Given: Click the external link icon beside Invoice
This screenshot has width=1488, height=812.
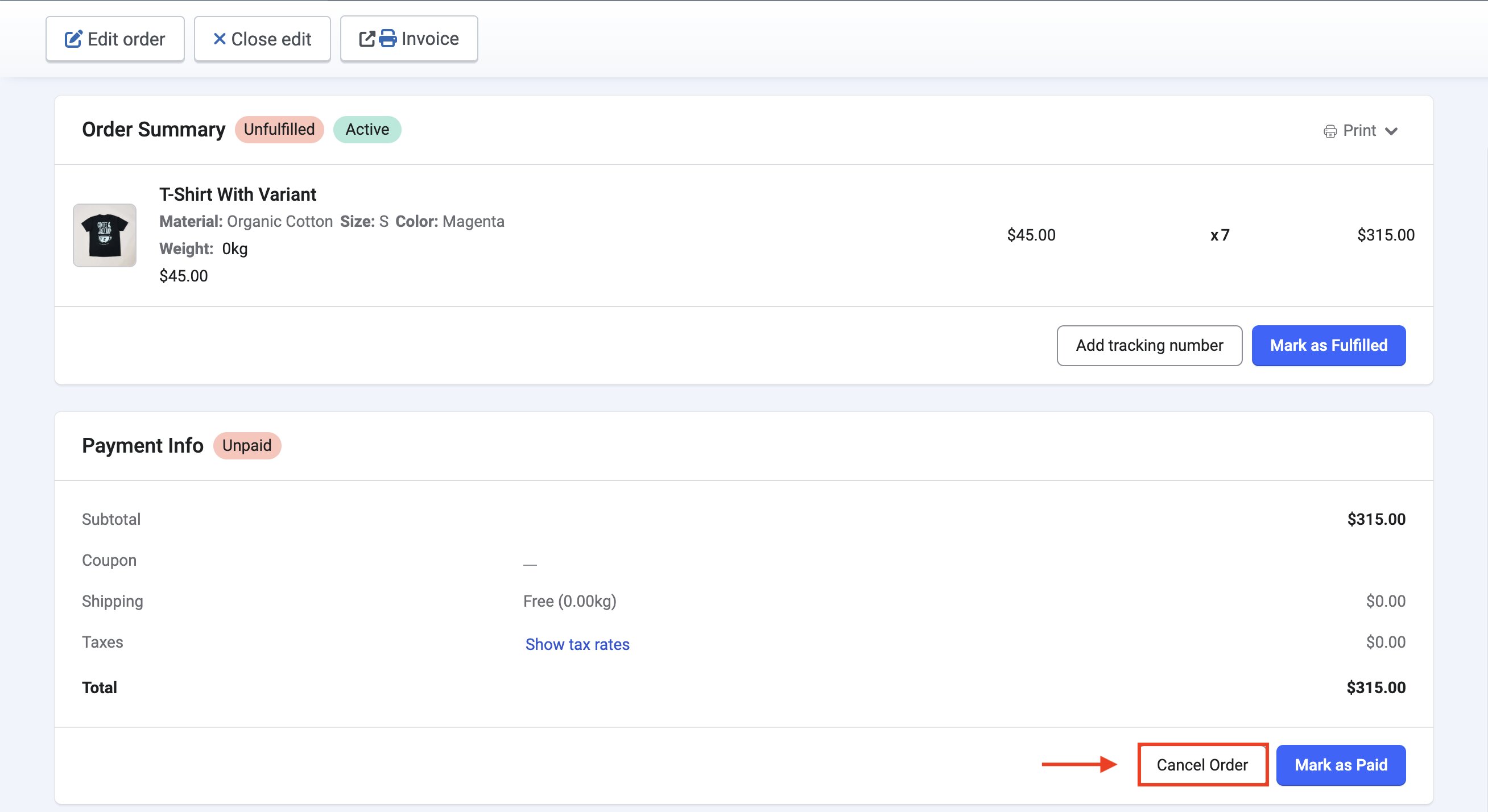Looking at the screenshot, I should pos(367,39).
